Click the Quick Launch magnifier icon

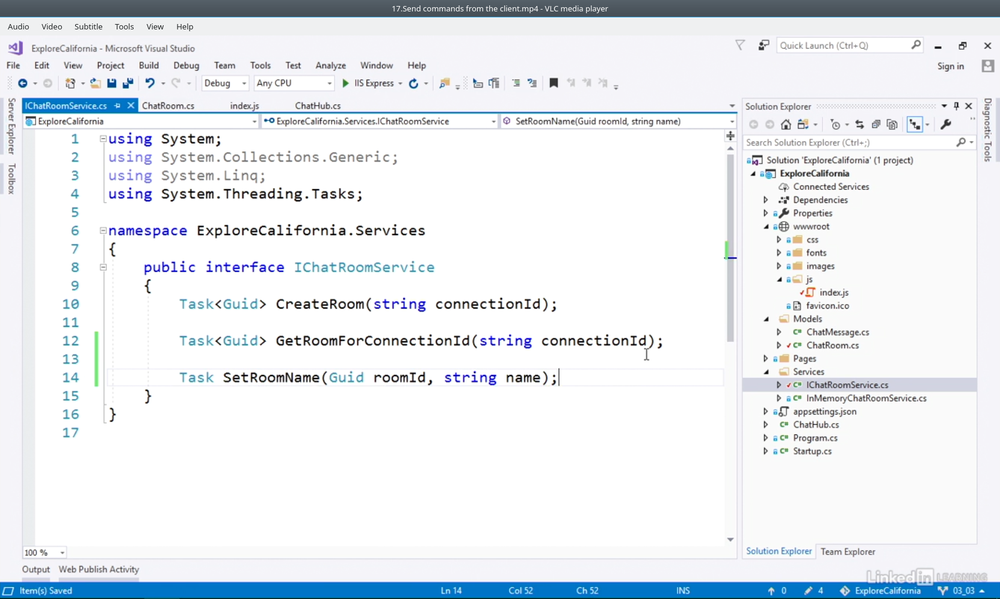916,45
